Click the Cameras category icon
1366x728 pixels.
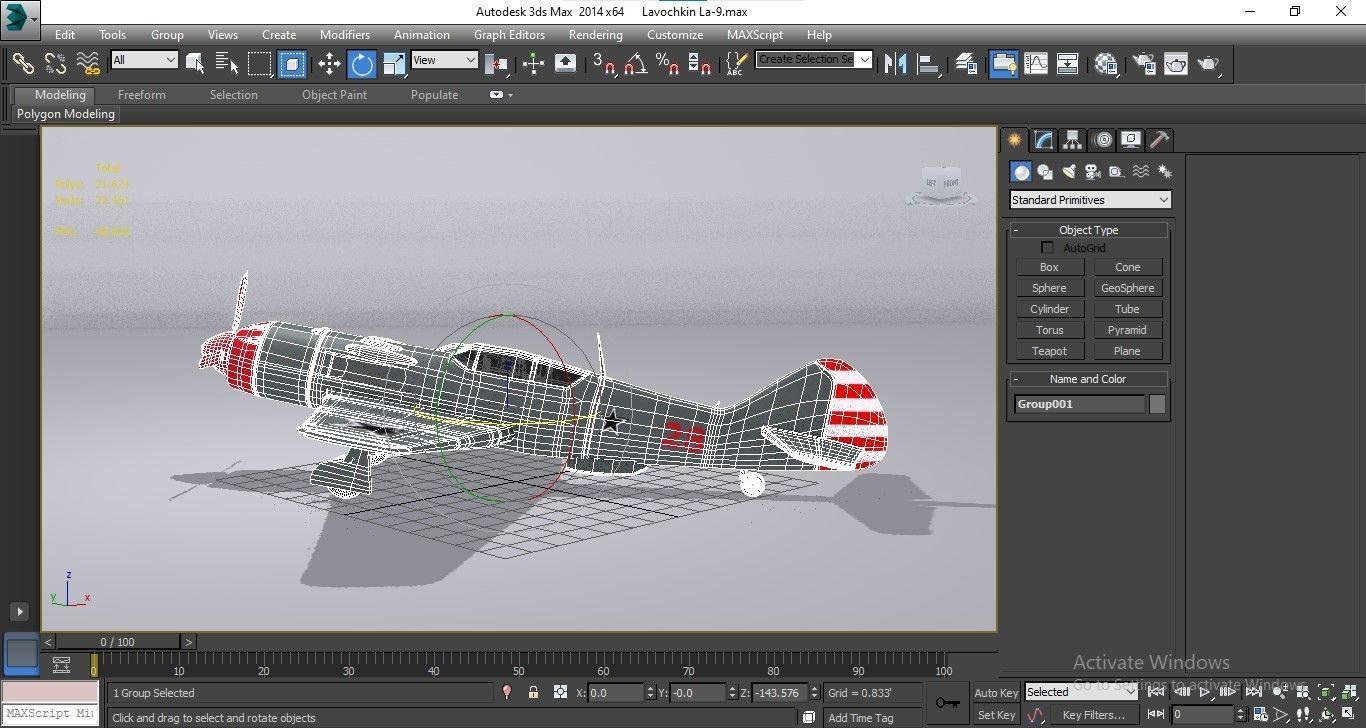pyautogui.click(x=1093, y=172)
